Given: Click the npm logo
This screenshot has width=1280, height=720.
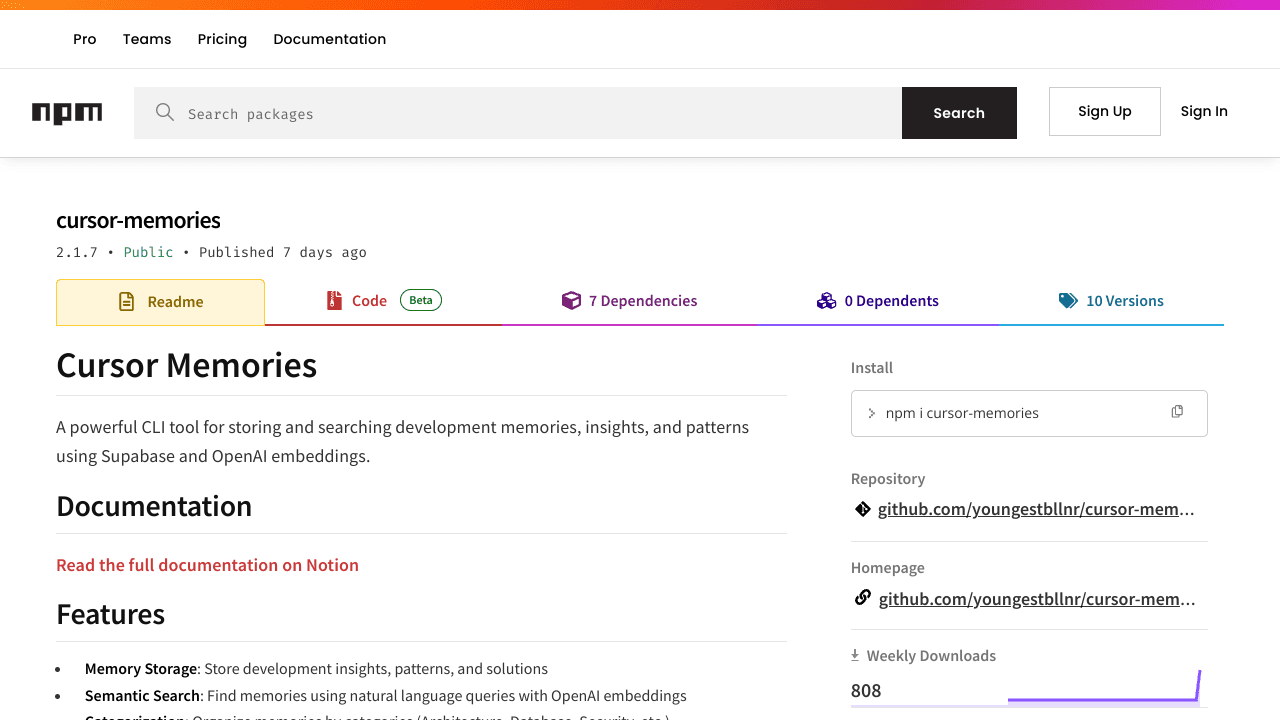Looking at the screenshot, I should point(67,113).
